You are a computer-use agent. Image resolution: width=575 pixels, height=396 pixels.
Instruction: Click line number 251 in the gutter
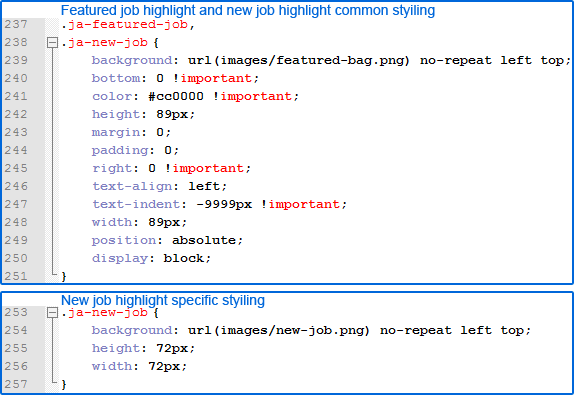click(x=16, y=276)
